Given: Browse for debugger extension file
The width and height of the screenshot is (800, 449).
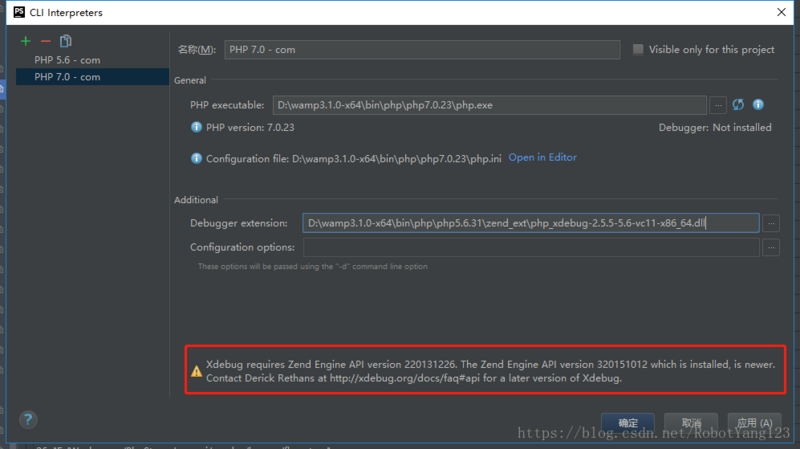Looking at the screenshot, I should coord(771,223).
